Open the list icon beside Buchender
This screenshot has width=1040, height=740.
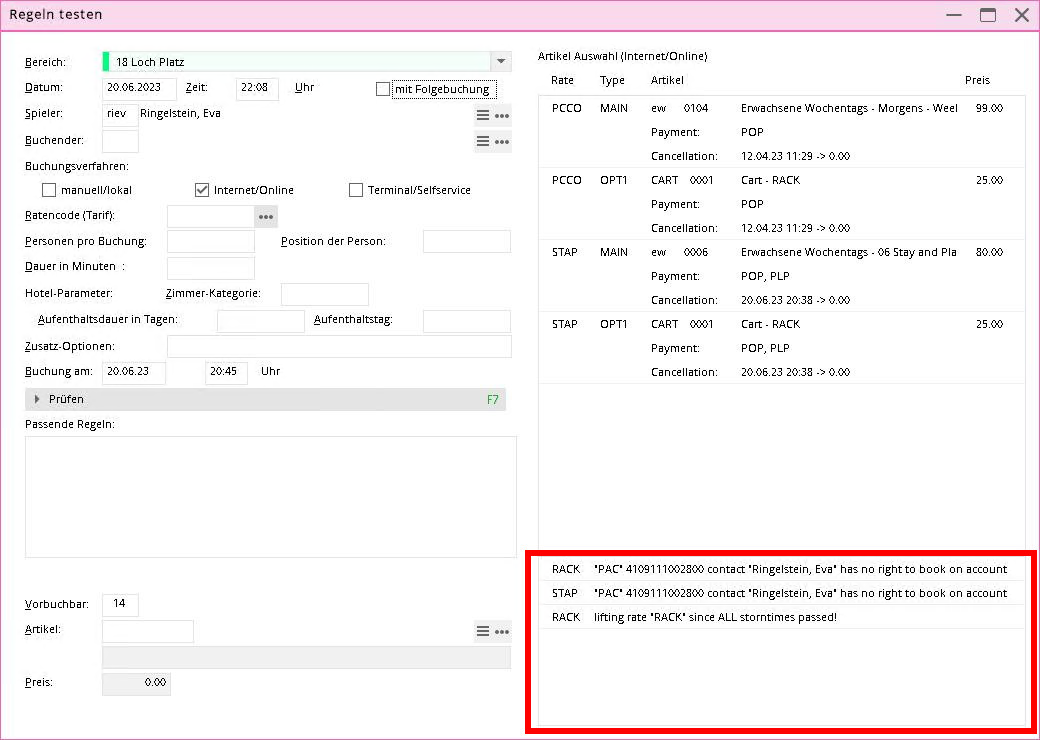tap(483, 142)
